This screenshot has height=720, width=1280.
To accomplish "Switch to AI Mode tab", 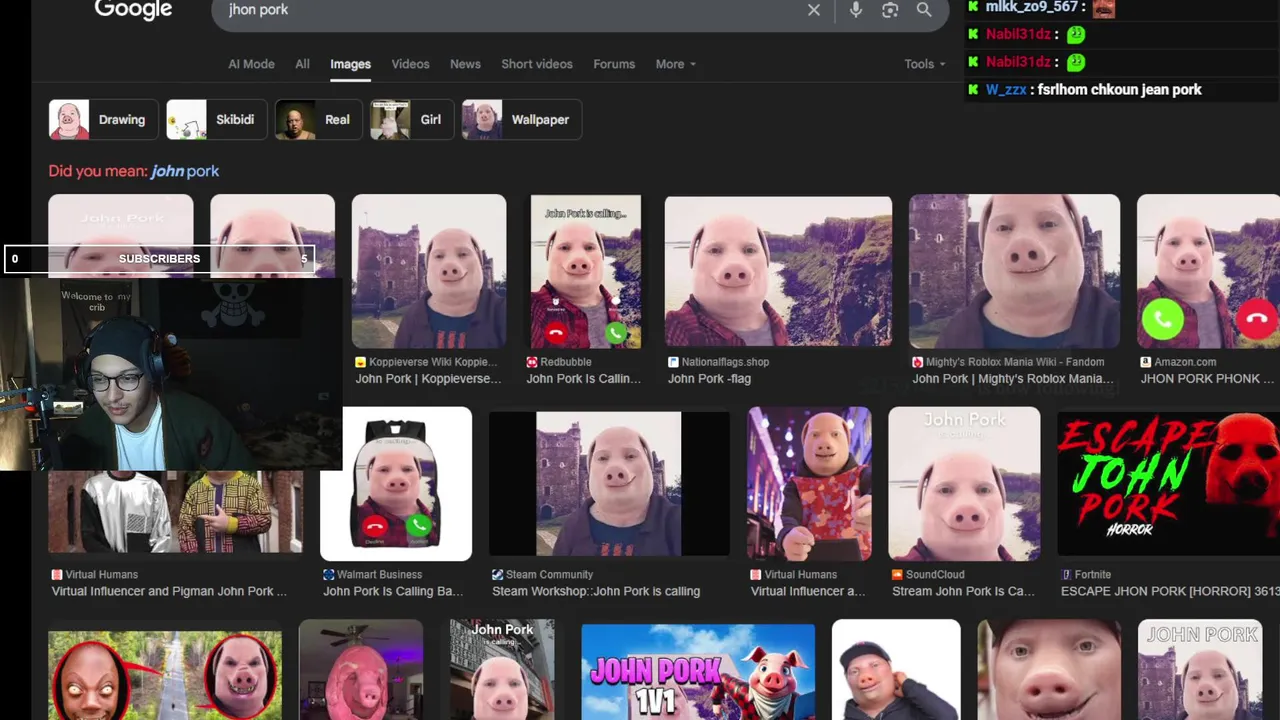I will (x=251, y=64).
